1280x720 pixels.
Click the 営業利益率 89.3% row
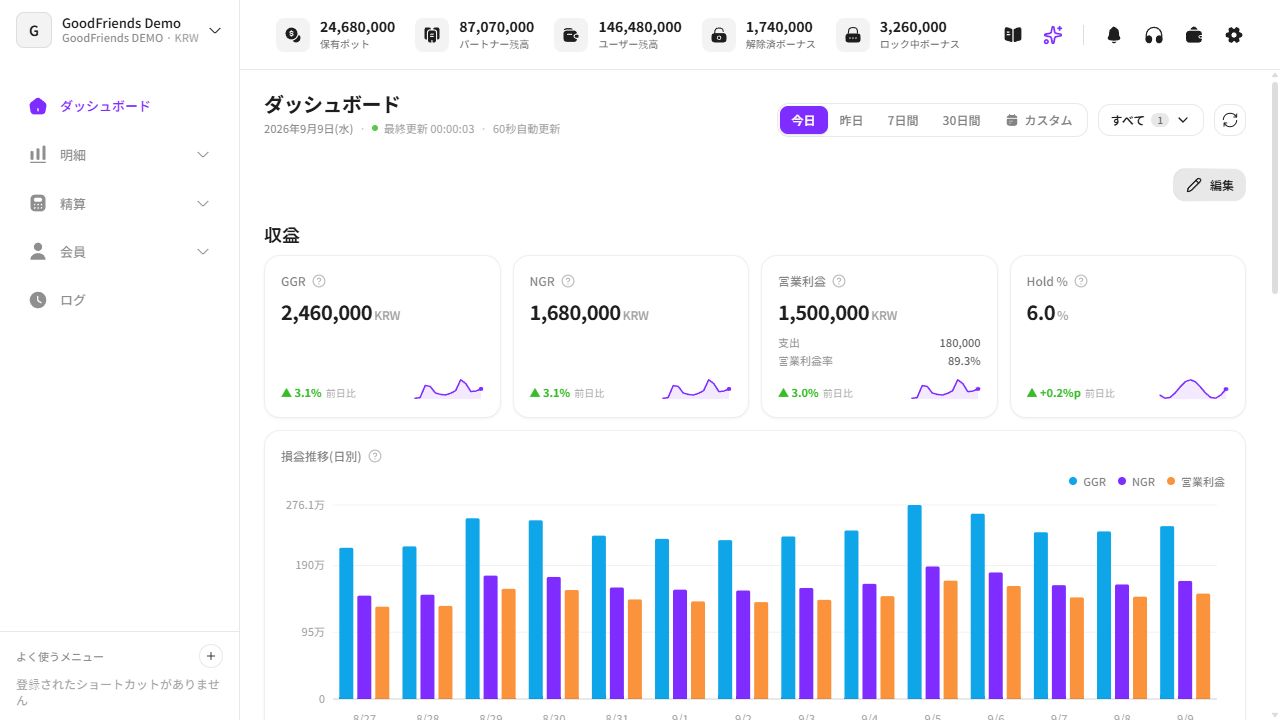tap(879, 361)
